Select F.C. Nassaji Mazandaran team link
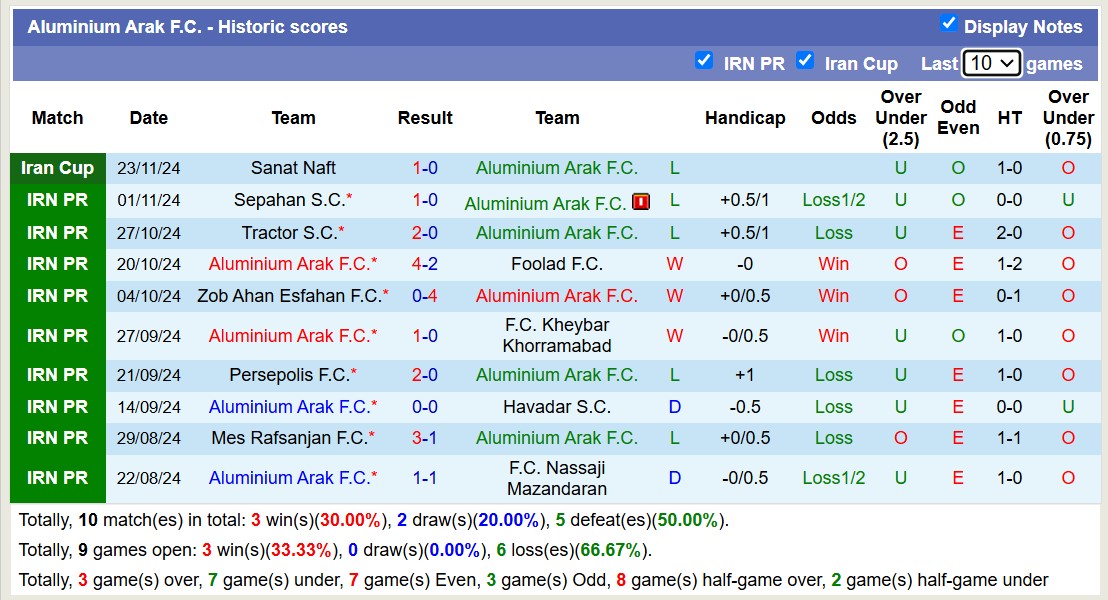 557,478
